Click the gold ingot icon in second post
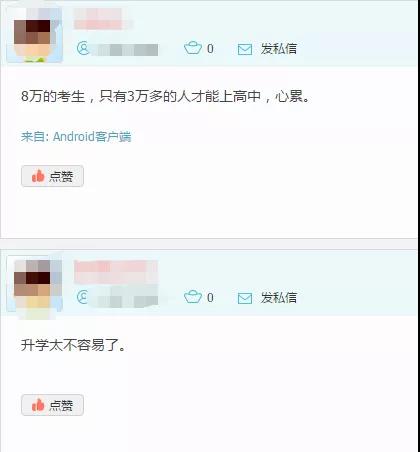 coord(193,297)
